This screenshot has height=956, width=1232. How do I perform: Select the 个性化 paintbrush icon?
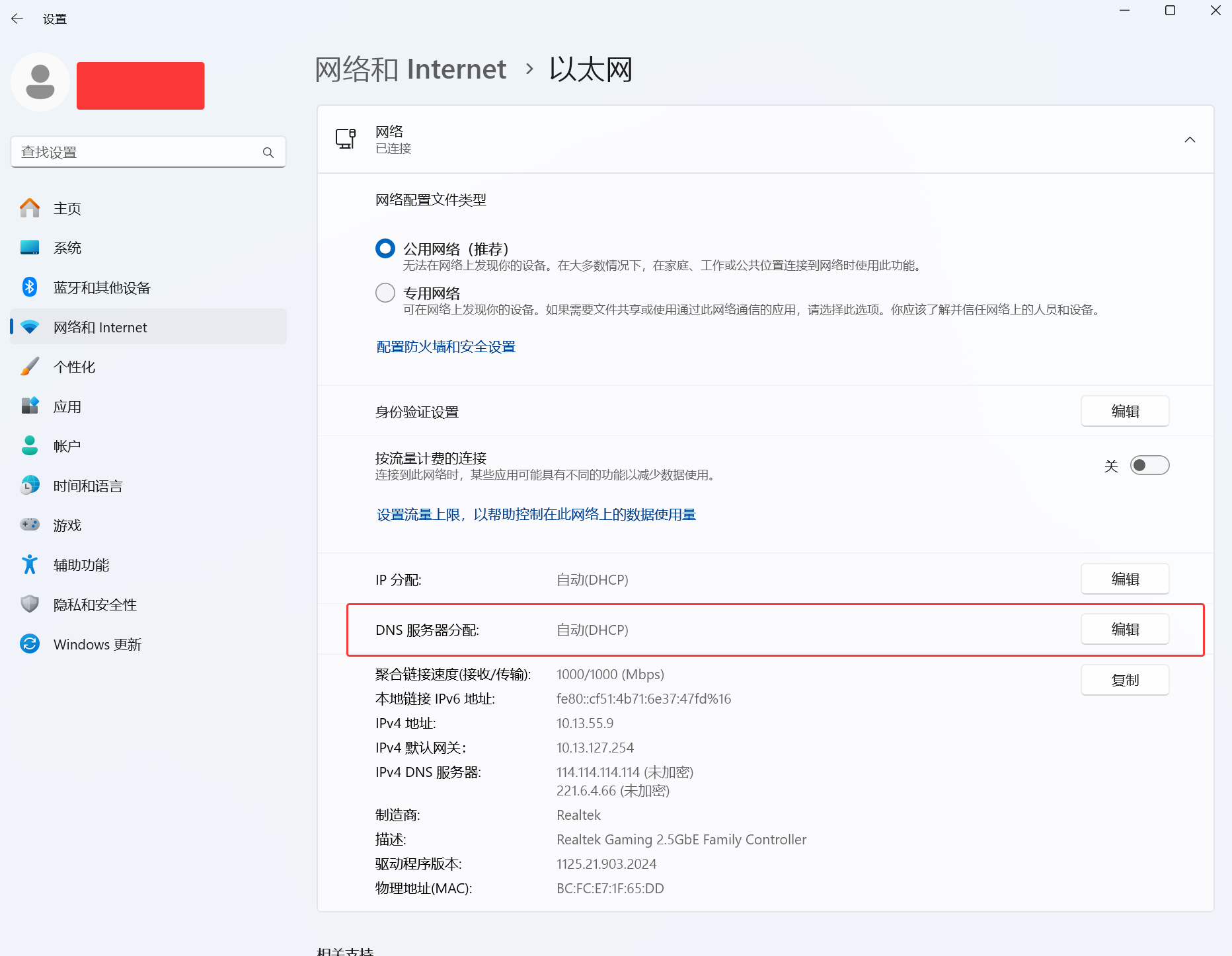30,367
